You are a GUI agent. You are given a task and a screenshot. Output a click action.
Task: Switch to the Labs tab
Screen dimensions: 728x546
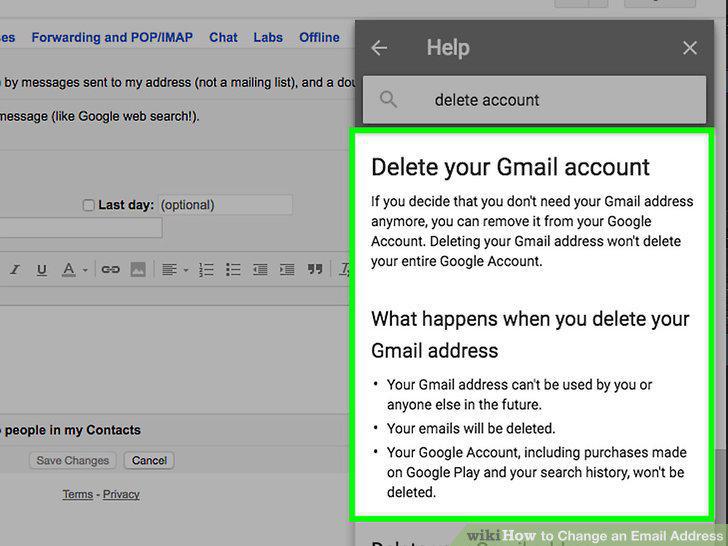[x=268, y=37]
